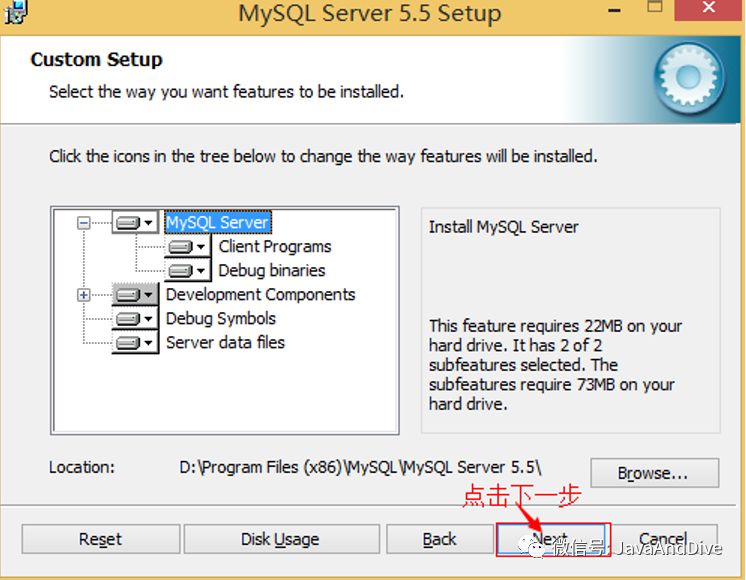
Task: Select the Server data files label
Action: click(x=225, y=342)
